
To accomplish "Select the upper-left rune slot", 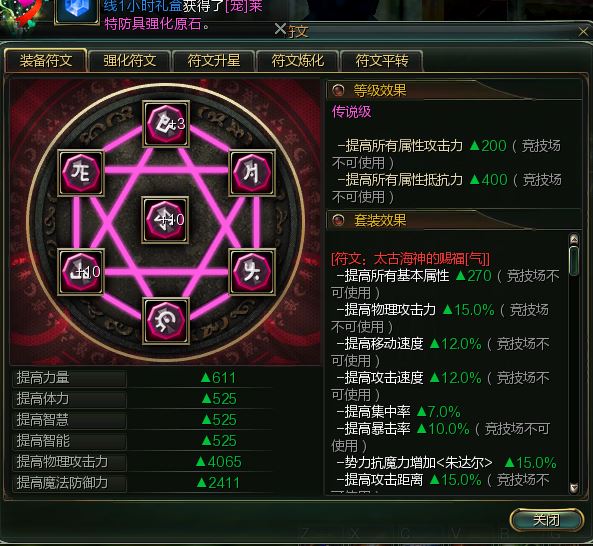I will (81, 172).
